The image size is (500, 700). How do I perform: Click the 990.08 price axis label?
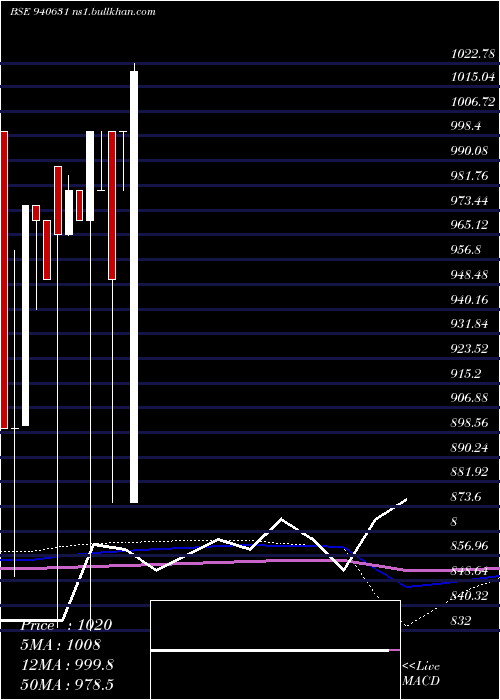tap(470, 151)
